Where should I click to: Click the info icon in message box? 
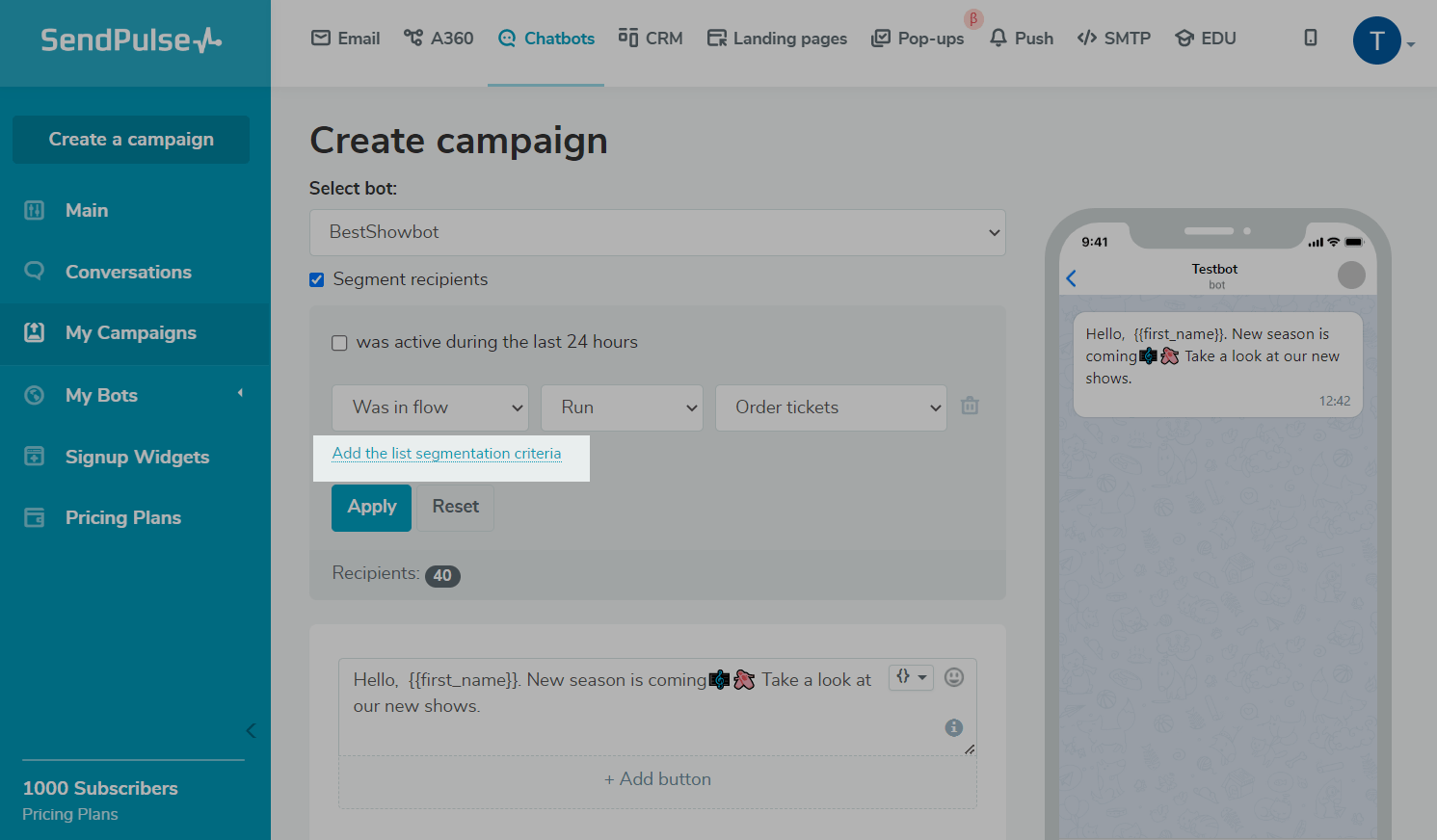click(x=954, y=727)
